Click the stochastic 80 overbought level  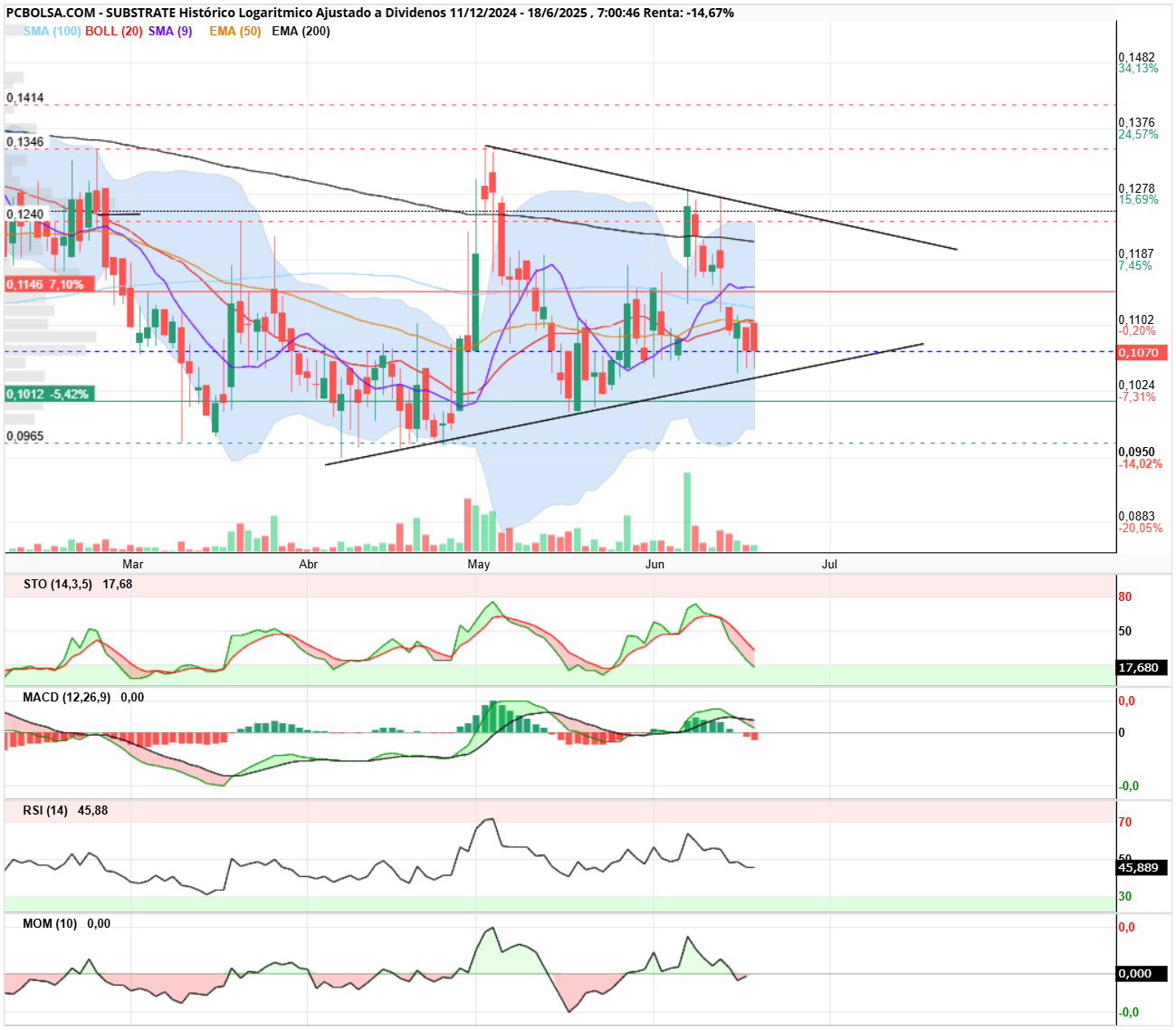click(x=1125, y=596)
